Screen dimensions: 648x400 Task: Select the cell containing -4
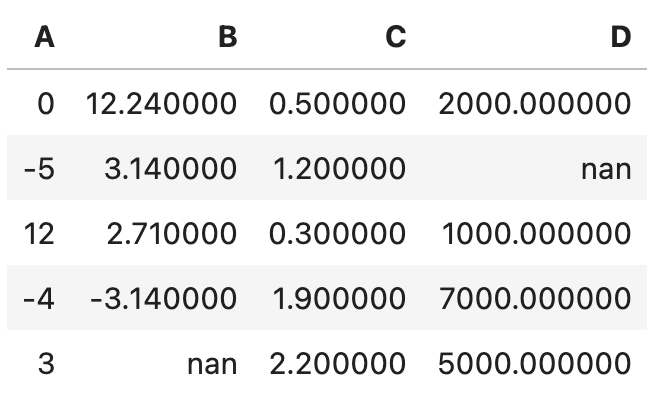pos(39,298)
